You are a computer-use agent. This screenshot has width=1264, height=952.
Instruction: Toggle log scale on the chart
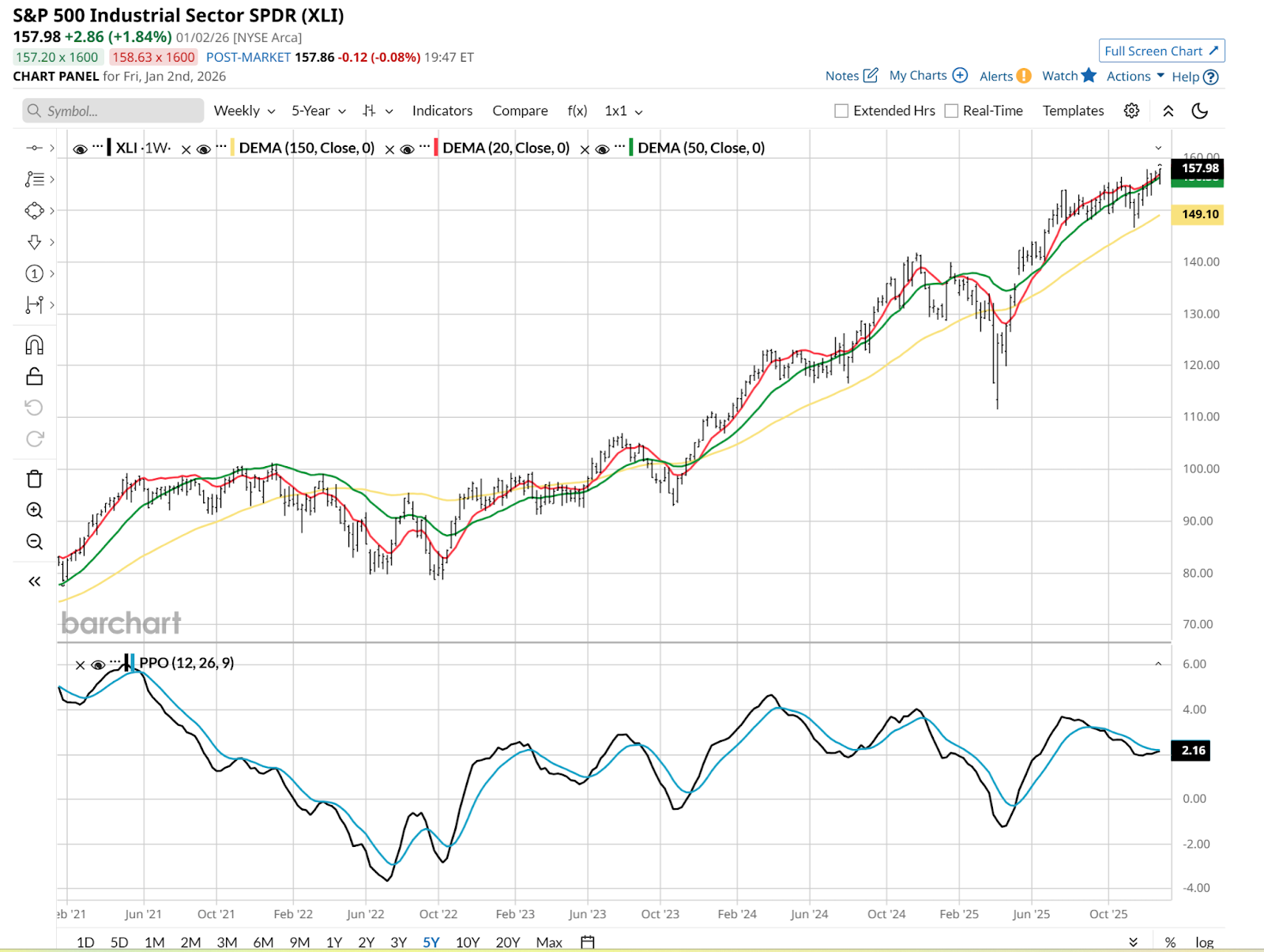point(1204,942)
